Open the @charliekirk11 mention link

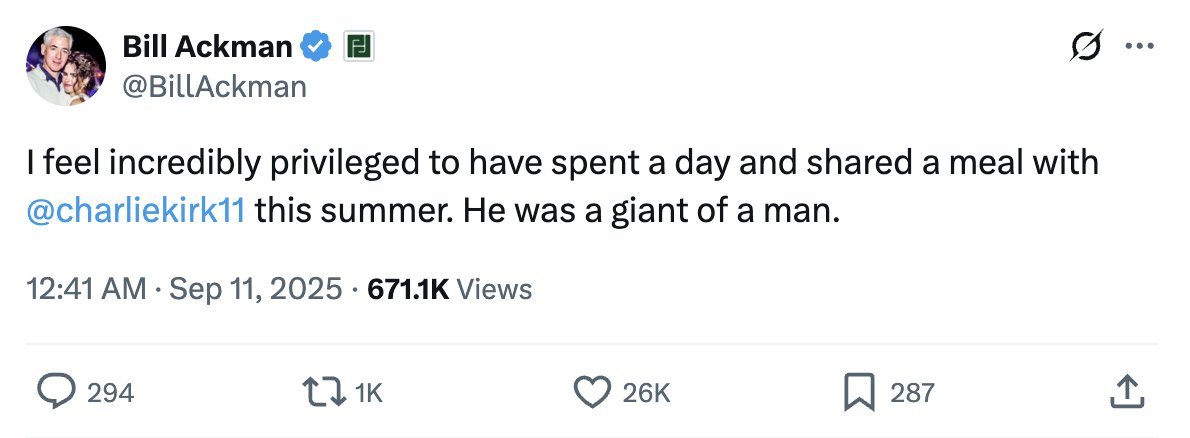[x=138, y=213]
